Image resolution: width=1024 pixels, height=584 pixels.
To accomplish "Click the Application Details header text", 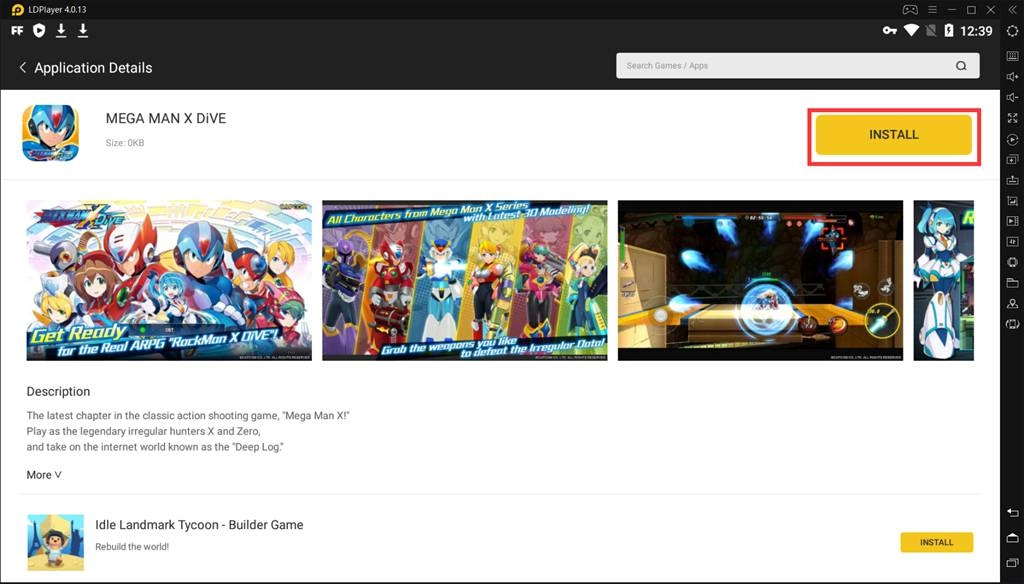I will click(x=93, y=67).
